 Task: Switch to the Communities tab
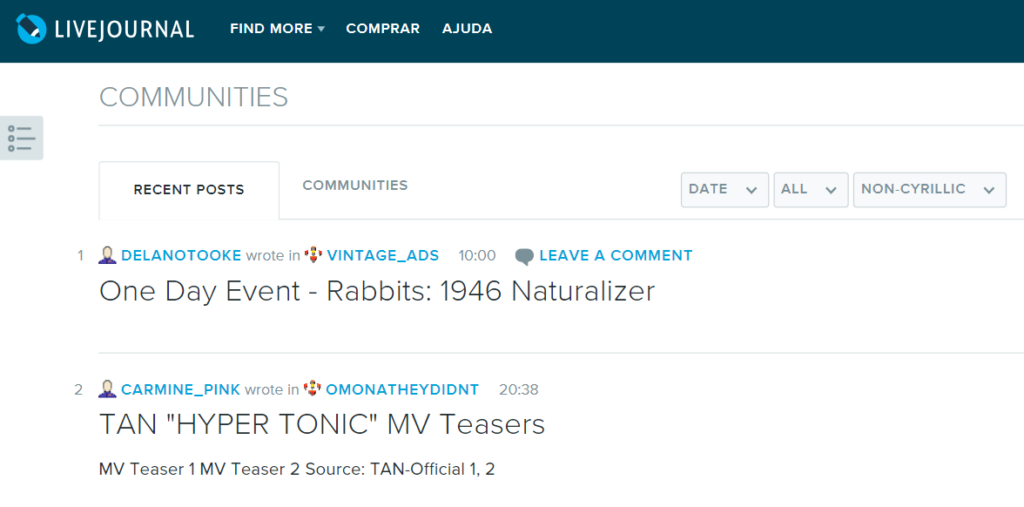pyautogui.click(x=355, y=186)
